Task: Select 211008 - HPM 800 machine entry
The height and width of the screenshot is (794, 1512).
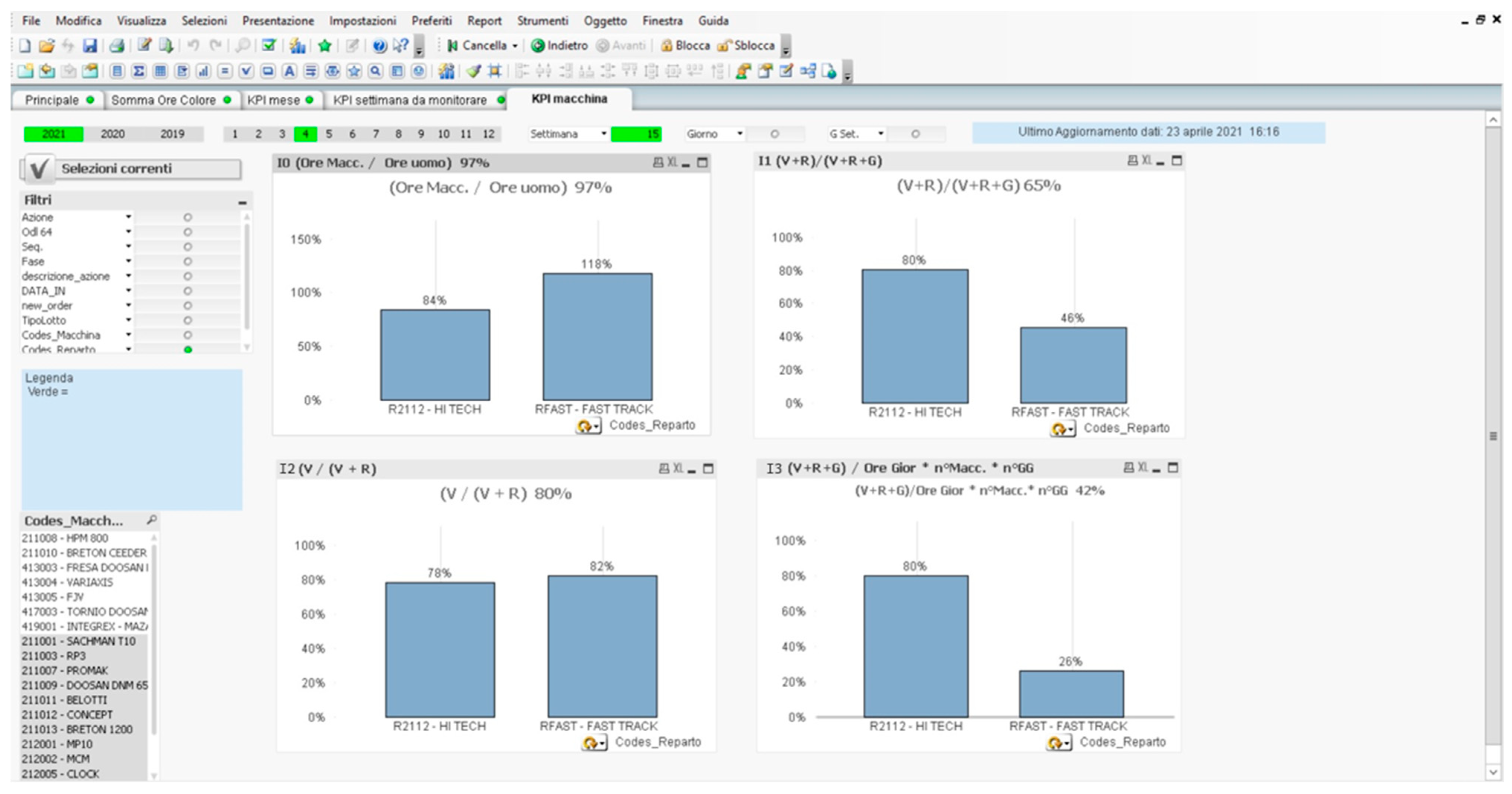Action: [x=65, y=538]
